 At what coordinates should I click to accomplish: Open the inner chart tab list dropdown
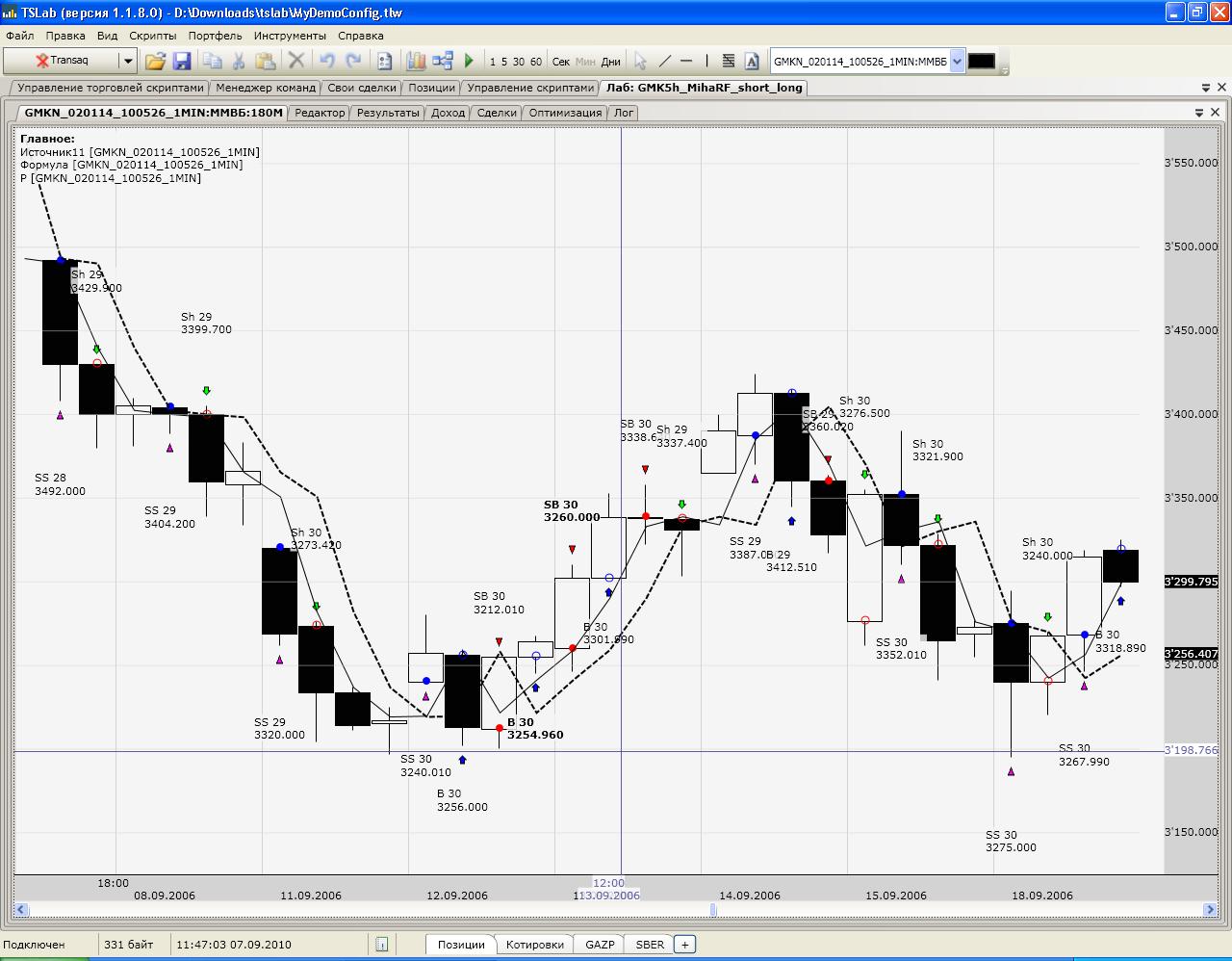(1199, 113)
